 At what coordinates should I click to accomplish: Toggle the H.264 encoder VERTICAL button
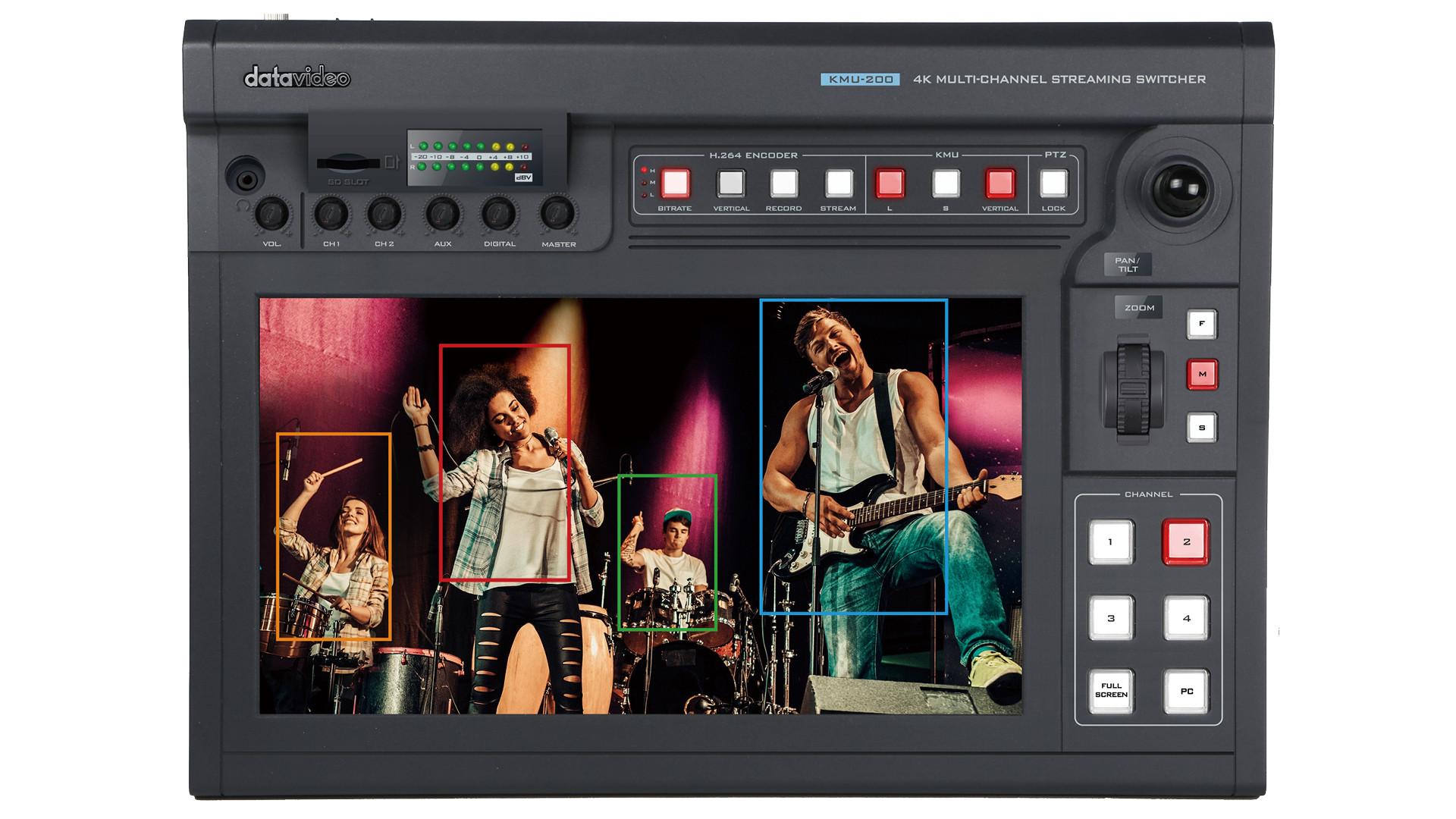731,183
